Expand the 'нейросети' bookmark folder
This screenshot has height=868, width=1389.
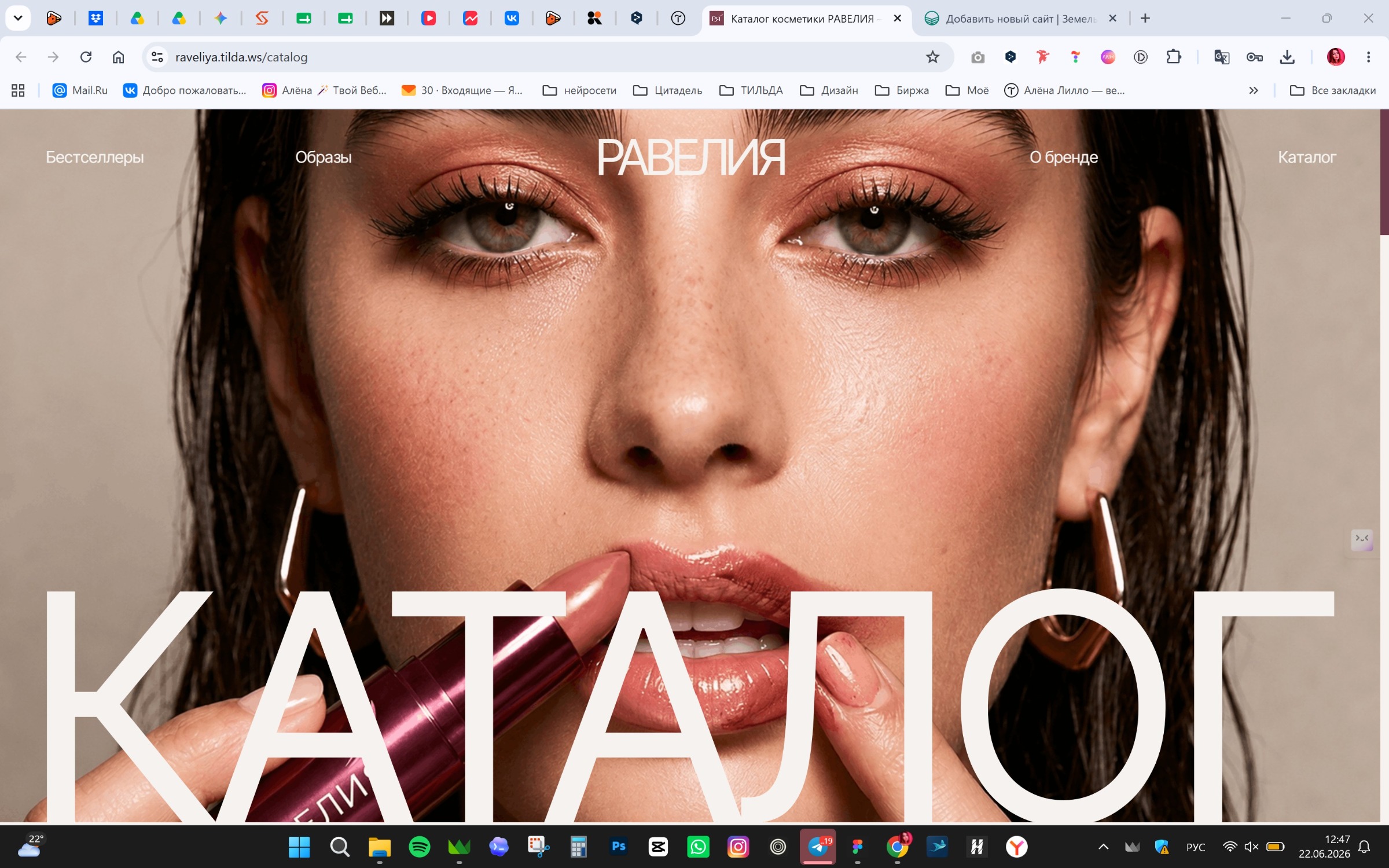(x=579, y=90)
